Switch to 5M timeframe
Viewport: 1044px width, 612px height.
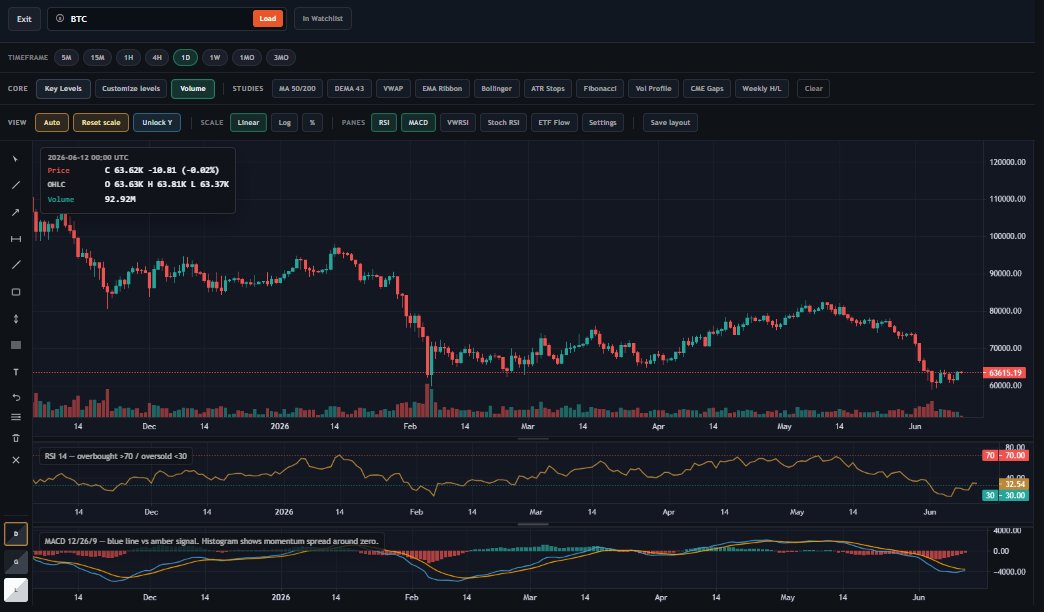tap(67, 58)
